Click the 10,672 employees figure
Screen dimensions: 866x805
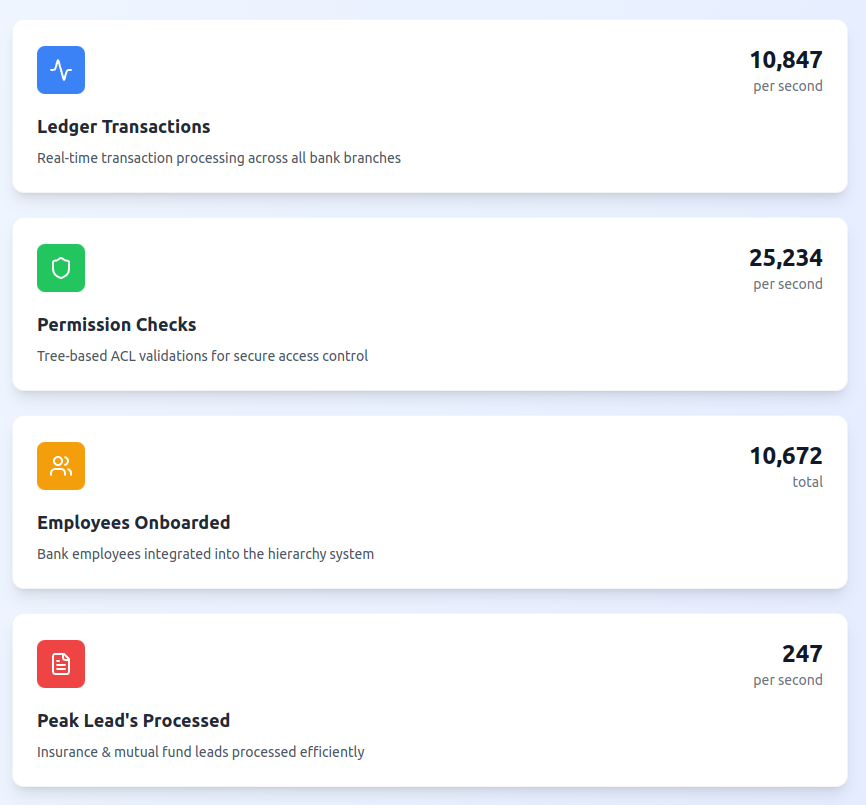click(786, 456)
